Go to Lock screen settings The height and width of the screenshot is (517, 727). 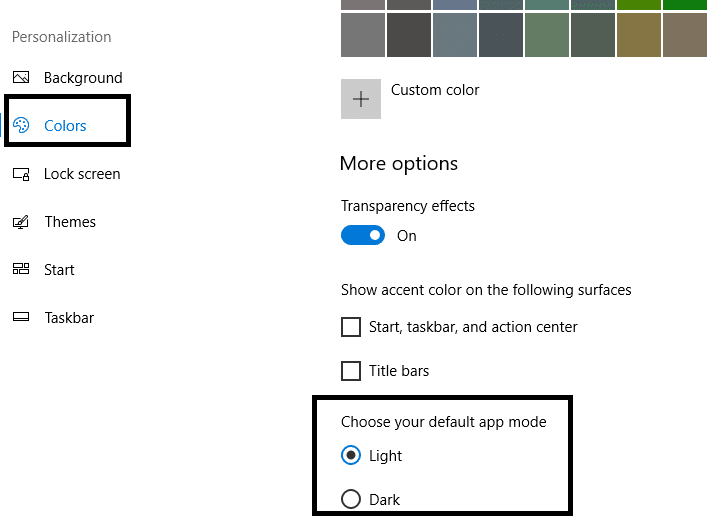(x=82, y=174)
